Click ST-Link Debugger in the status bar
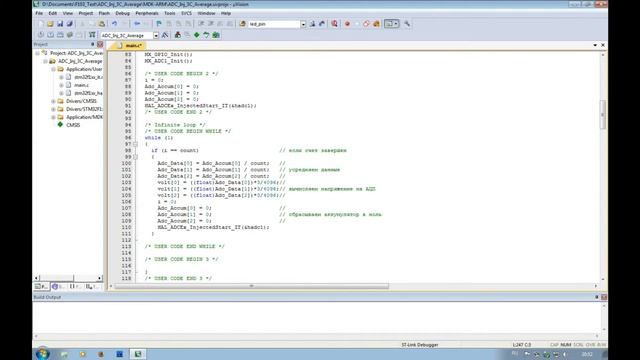Viewport: 640px width, 360px height. (x=420, y=345)
